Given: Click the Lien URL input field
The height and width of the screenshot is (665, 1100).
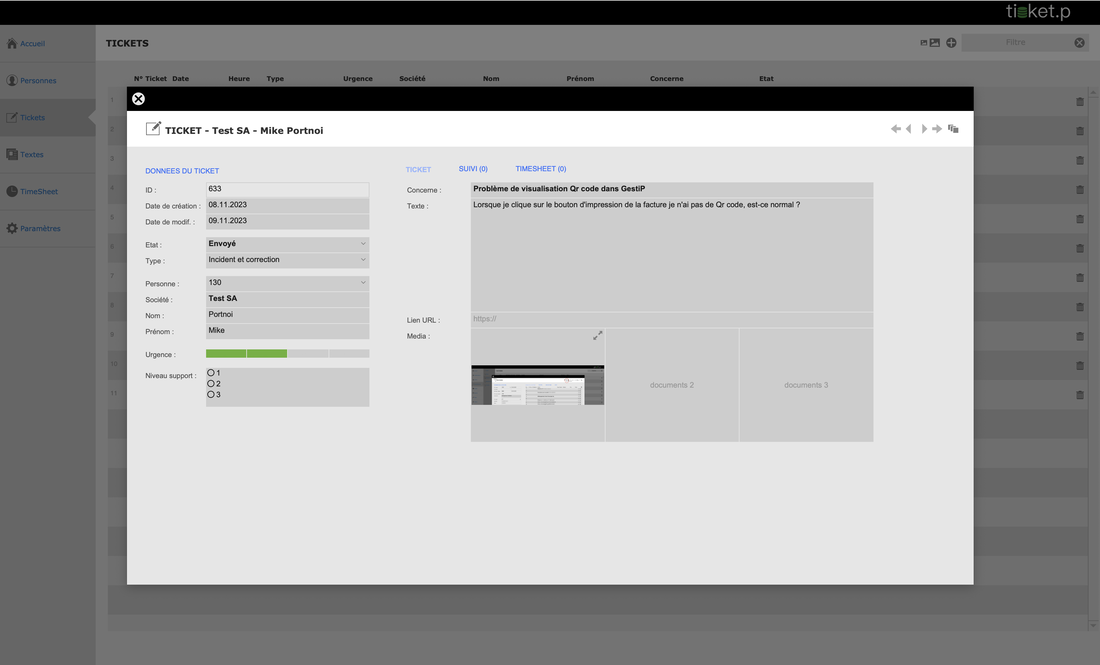Looking at the screenshot, I should point(671,320).
